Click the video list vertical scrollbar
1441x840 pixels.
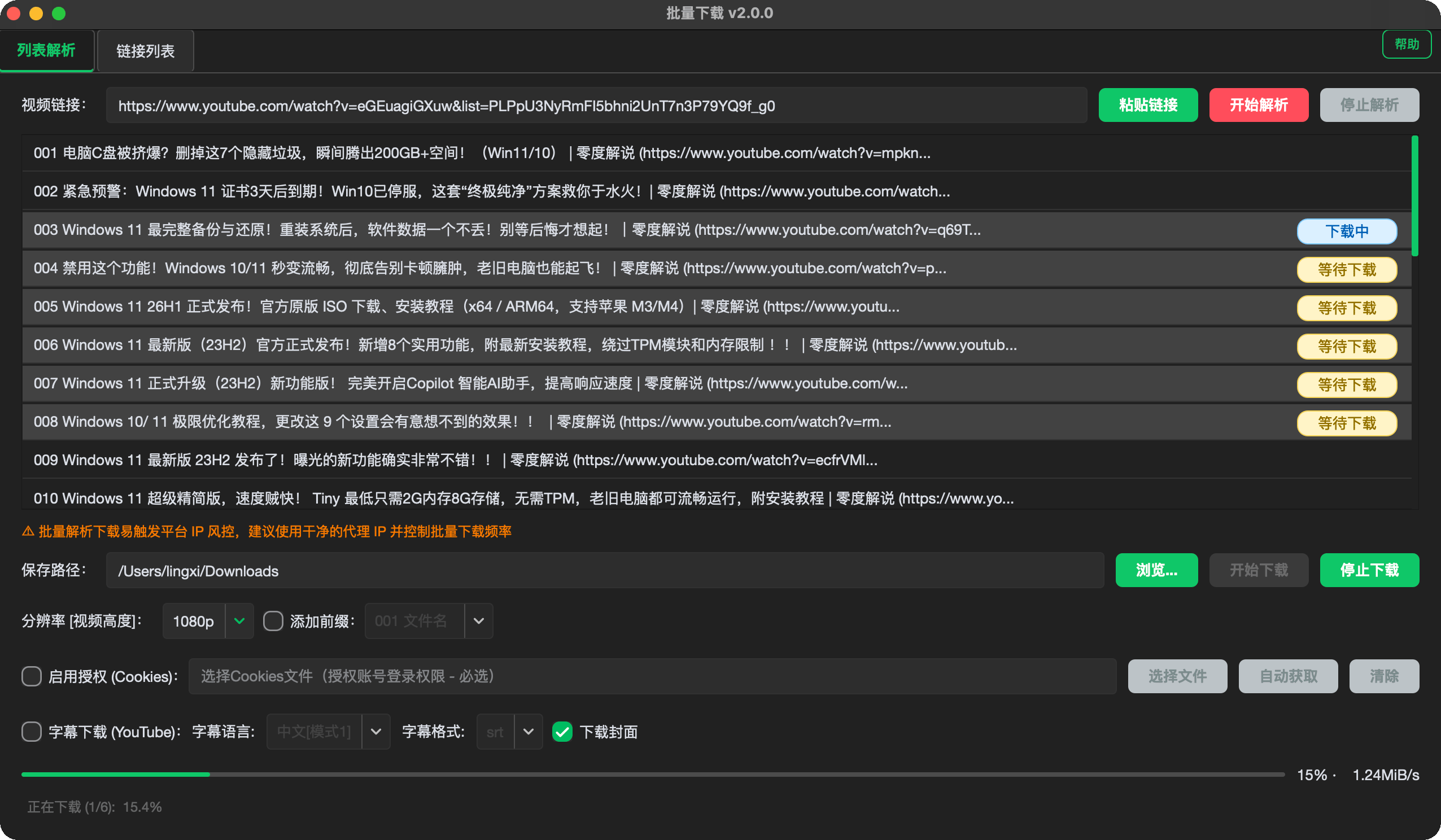pyautogui.click(x=1414, y=195)
